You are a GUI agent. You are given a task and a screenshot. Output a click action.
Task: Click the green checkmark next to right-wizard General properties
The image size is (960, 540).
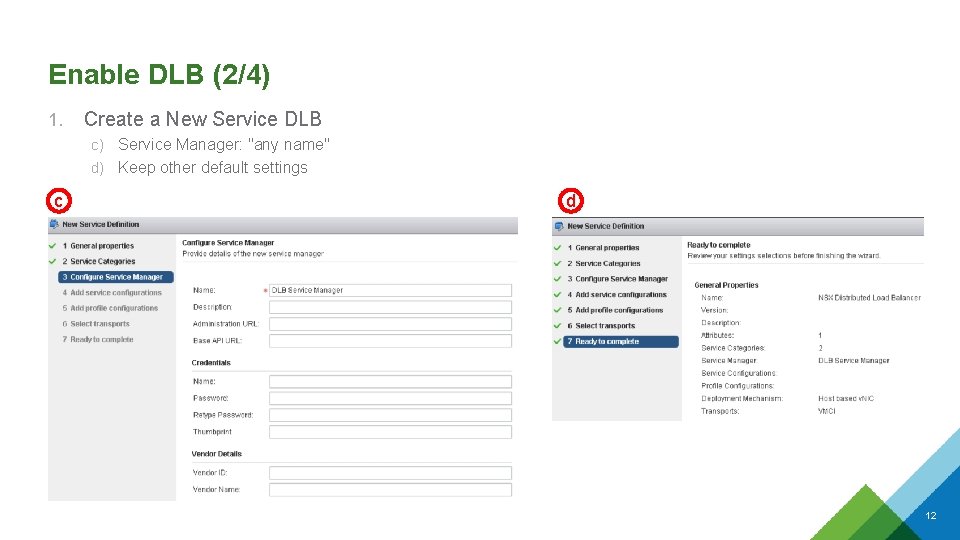[558, 248]
